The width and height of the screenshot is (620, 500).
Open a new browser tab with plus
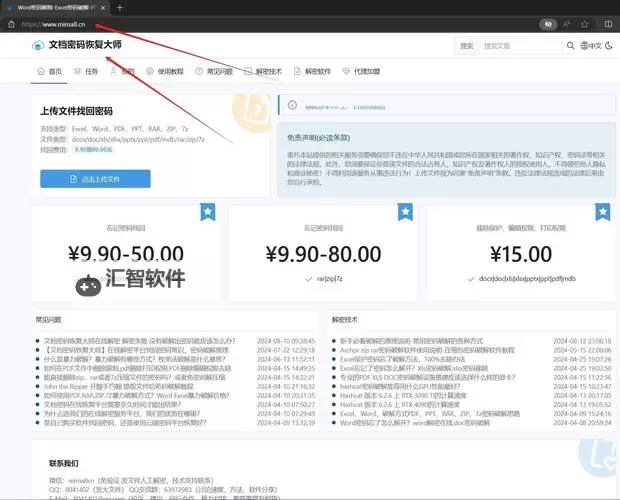coord(119,8)
